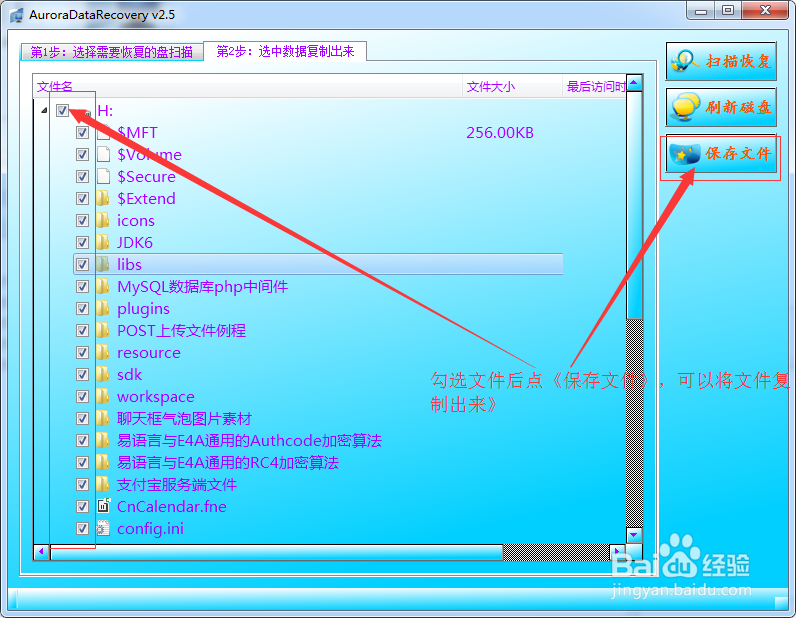Click the 支付宝服务端文件 folder icon
This screenshot has width=796, height=618.
(103, 484)
